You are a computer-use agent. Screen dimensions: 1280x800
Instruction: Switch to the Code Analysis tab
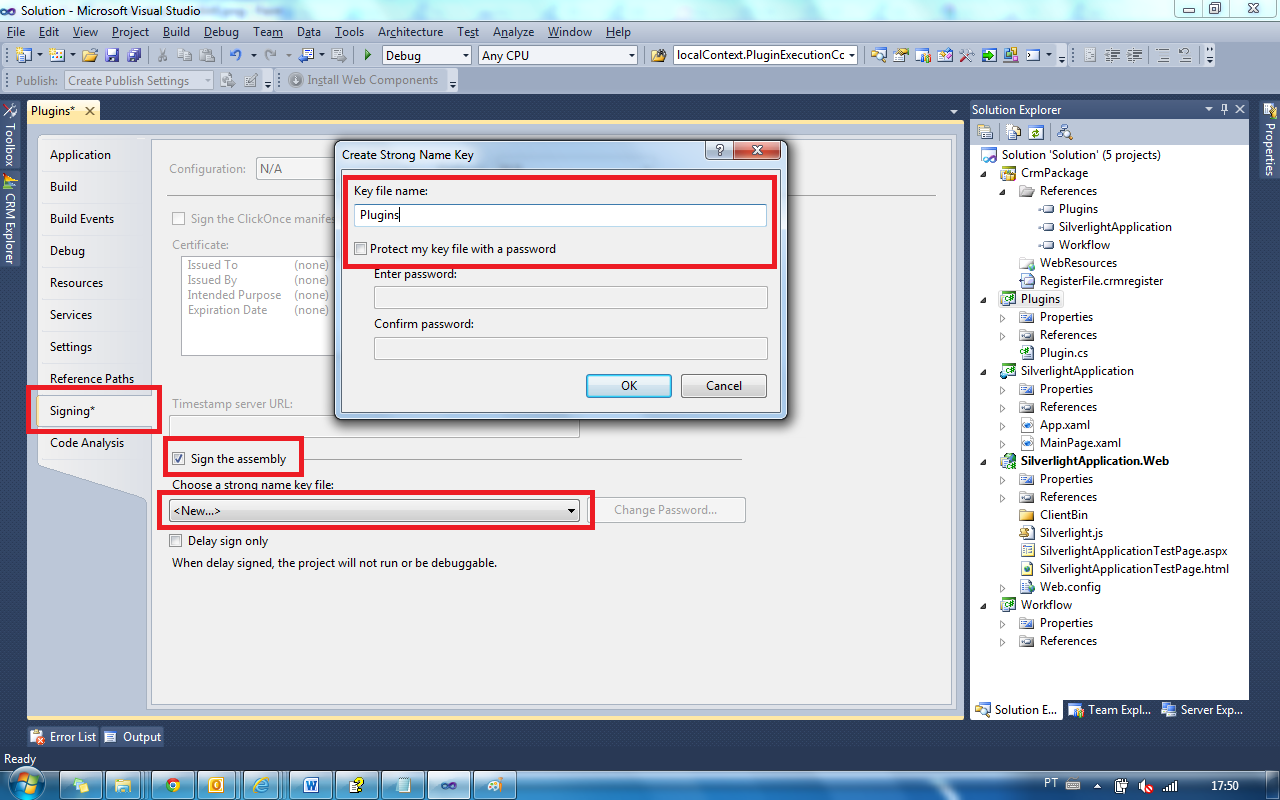pyautogui.click(x=87, y=443)
